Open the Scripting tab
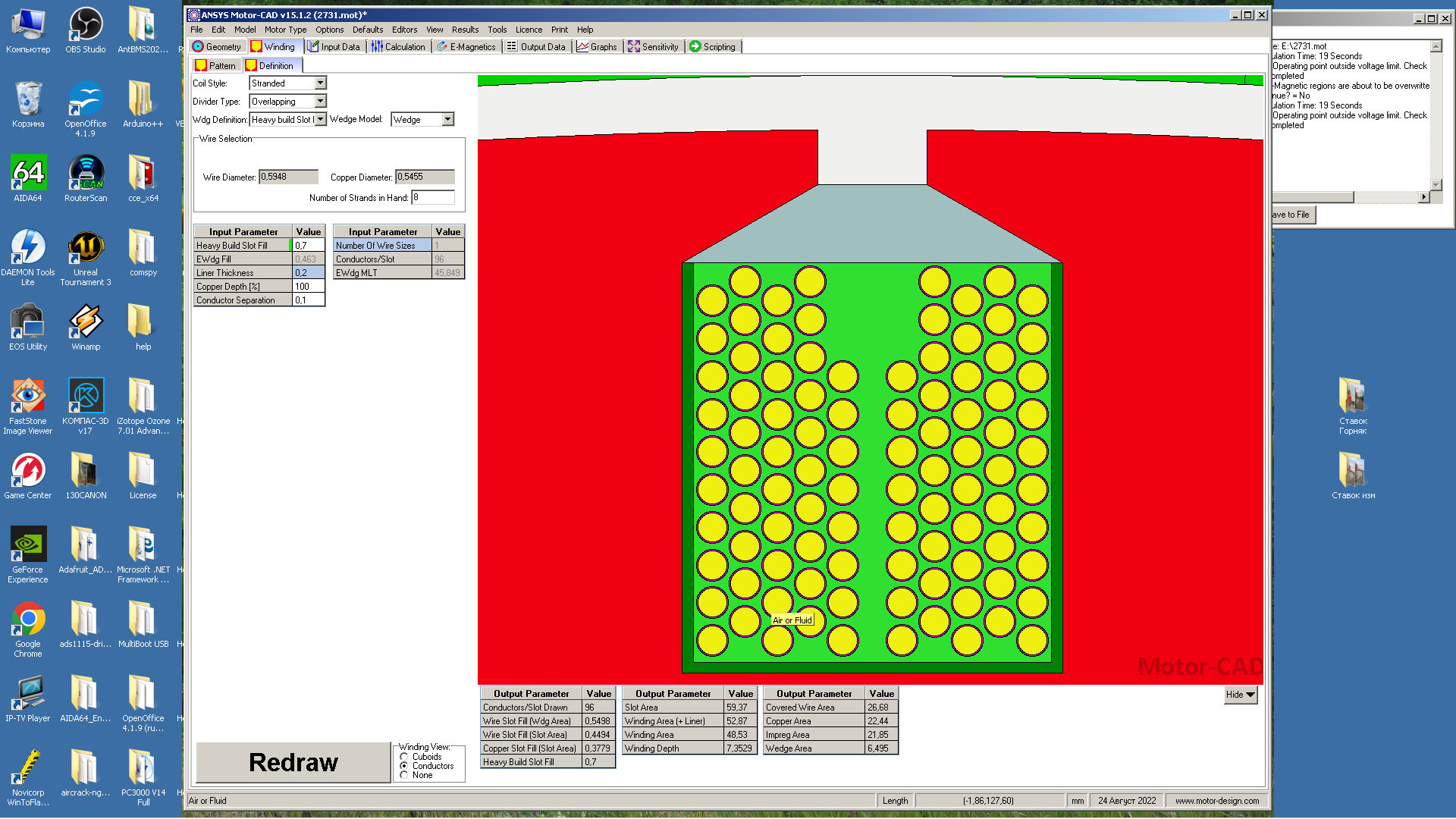Viewport: 1456px width, 819px height. 713,46
